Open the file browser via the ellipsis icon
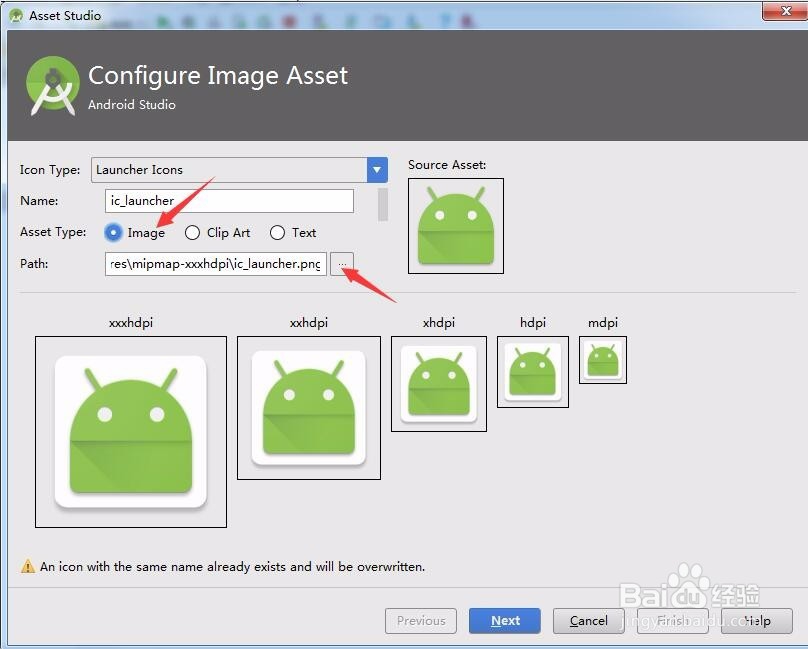 342,263
